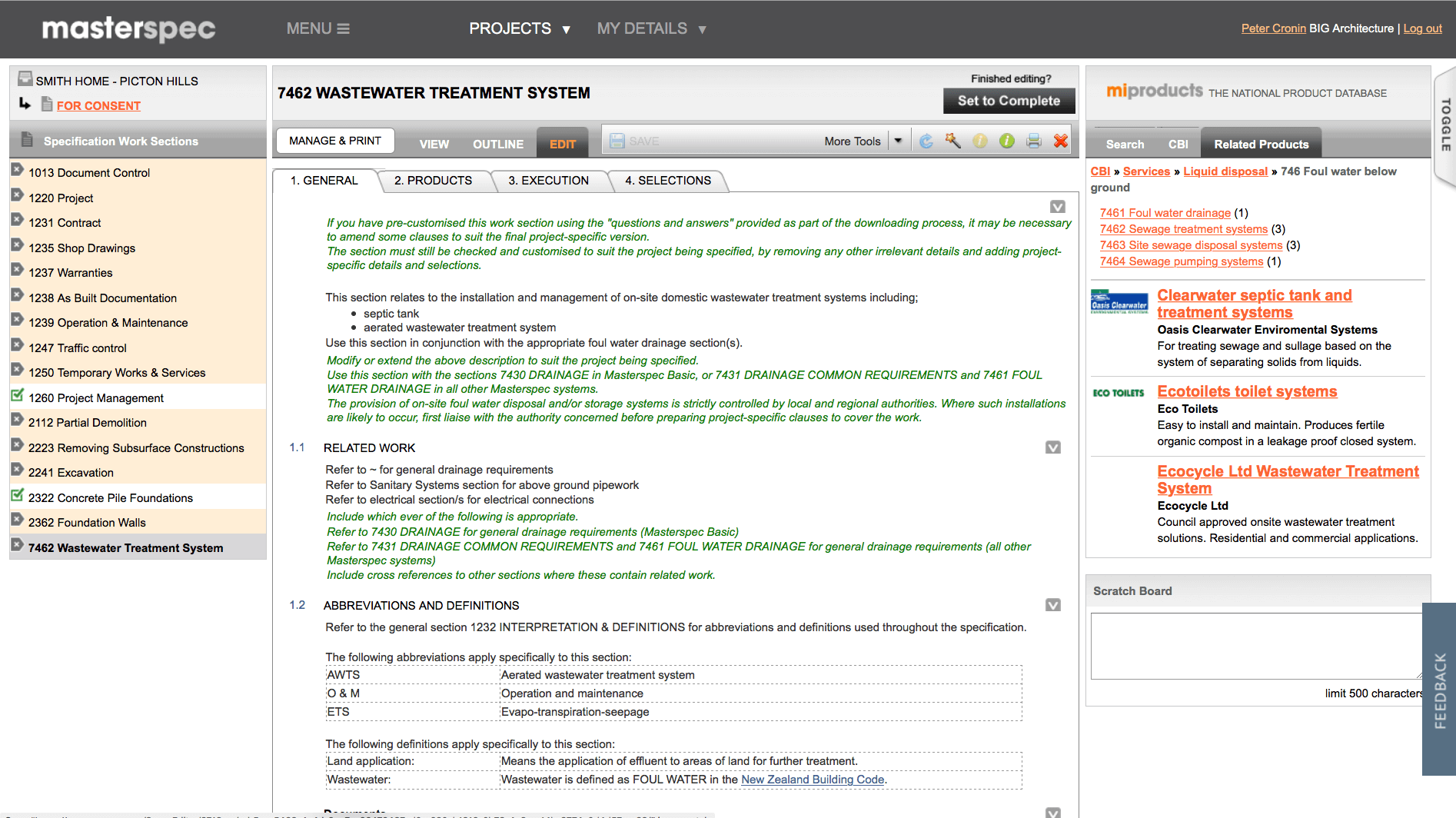Expand the Projects menu in the header
The width and height of the screenshot is (1456, 818).
coord(520,28)
